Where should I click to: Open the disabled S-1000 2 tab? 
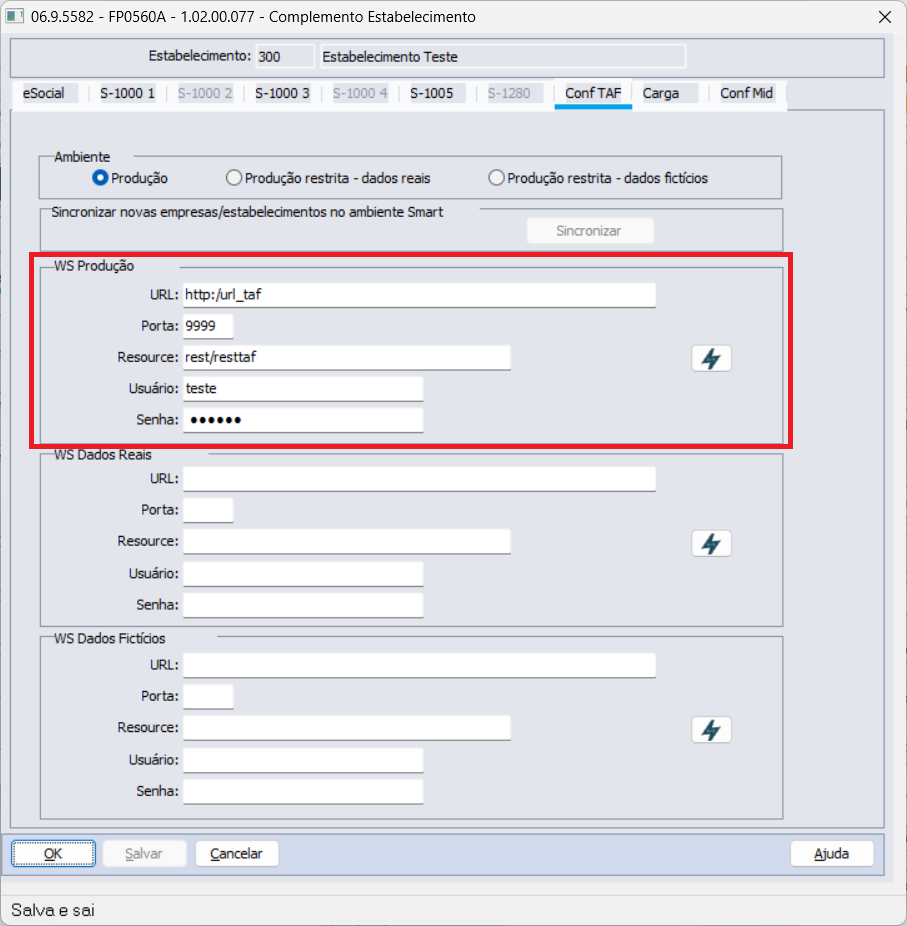205,93
